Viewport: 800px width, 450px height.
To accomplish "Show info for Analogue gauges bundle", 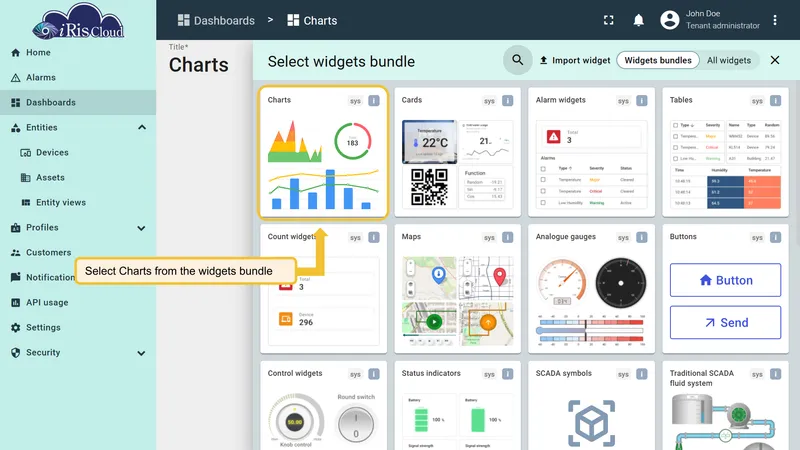I will pyautogui.click(x=641, y=237).
